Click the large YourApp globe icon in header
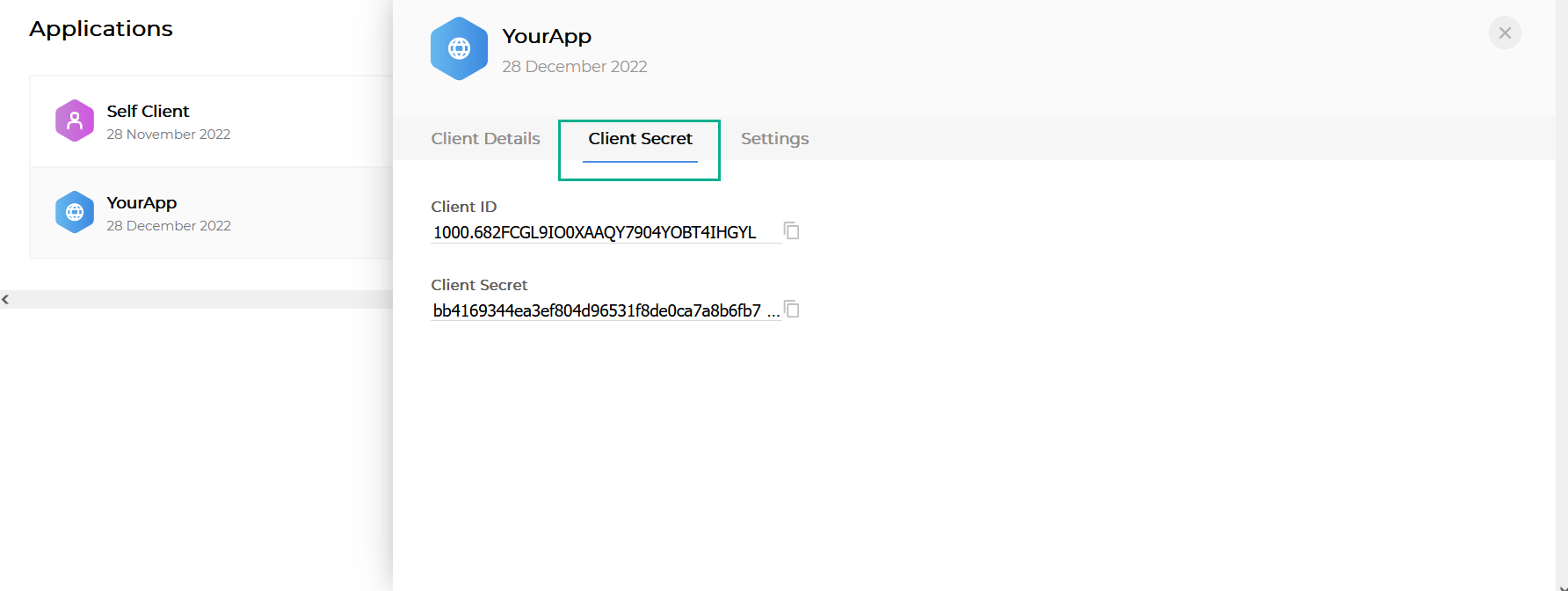The width and height of the screenshot is (1568, 591). coord(459,48)
